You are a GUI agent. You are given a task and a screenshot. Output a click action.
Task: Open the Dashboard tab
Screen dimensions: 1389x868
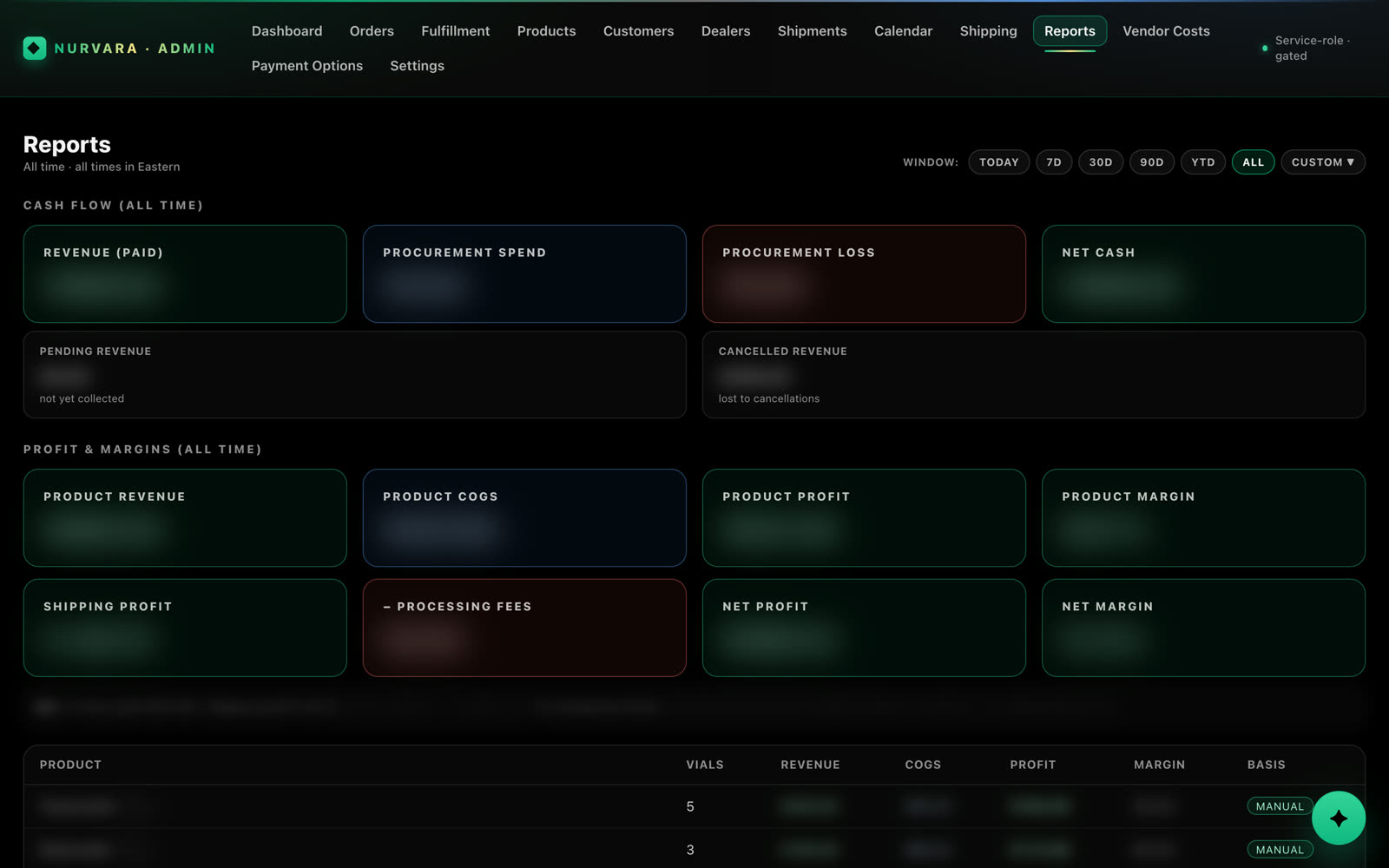point(286,31)
